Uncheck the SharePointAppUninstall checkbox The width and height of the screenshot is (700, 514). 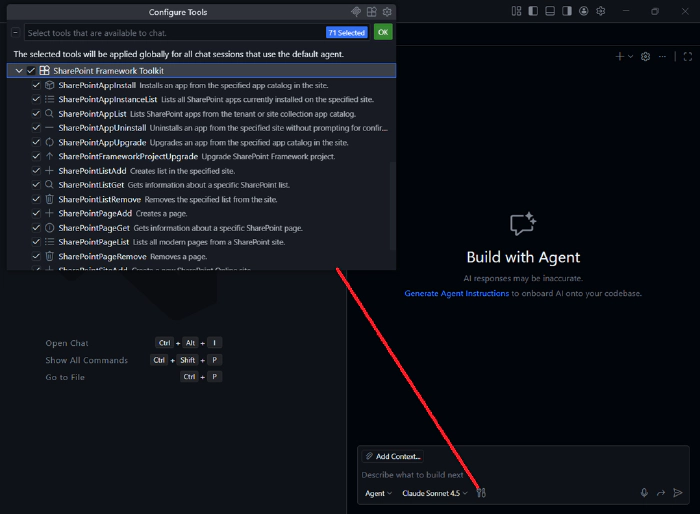coord(36,128)
